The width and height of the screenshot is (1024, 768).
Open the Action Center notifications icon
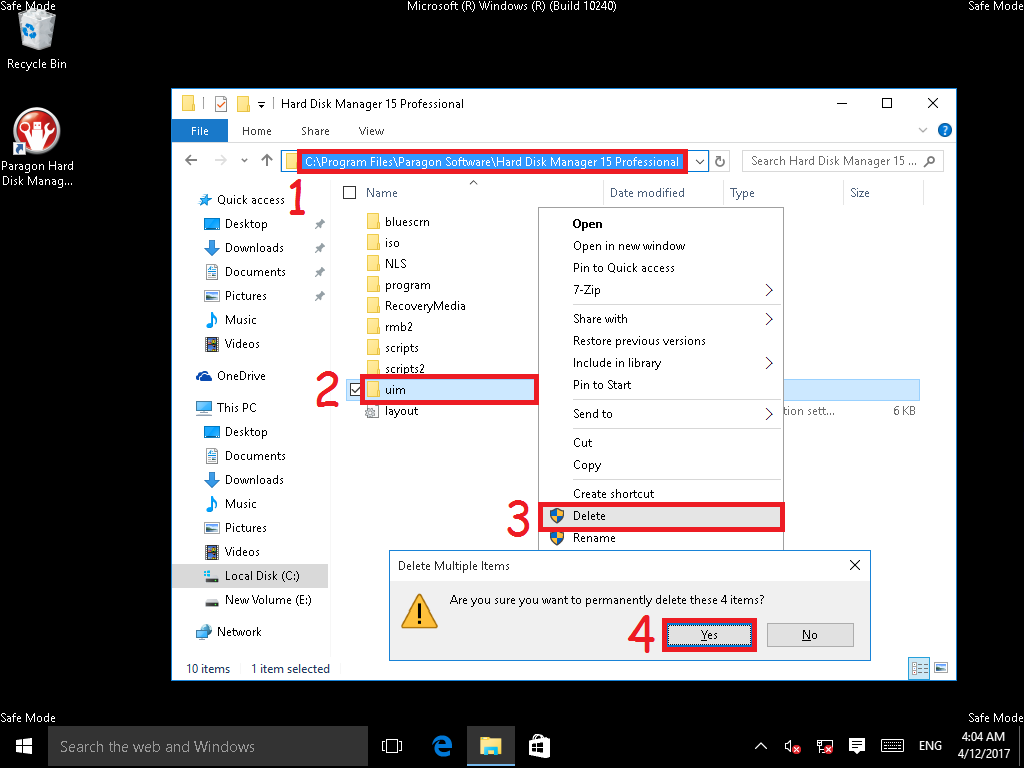tap(857, 746)
